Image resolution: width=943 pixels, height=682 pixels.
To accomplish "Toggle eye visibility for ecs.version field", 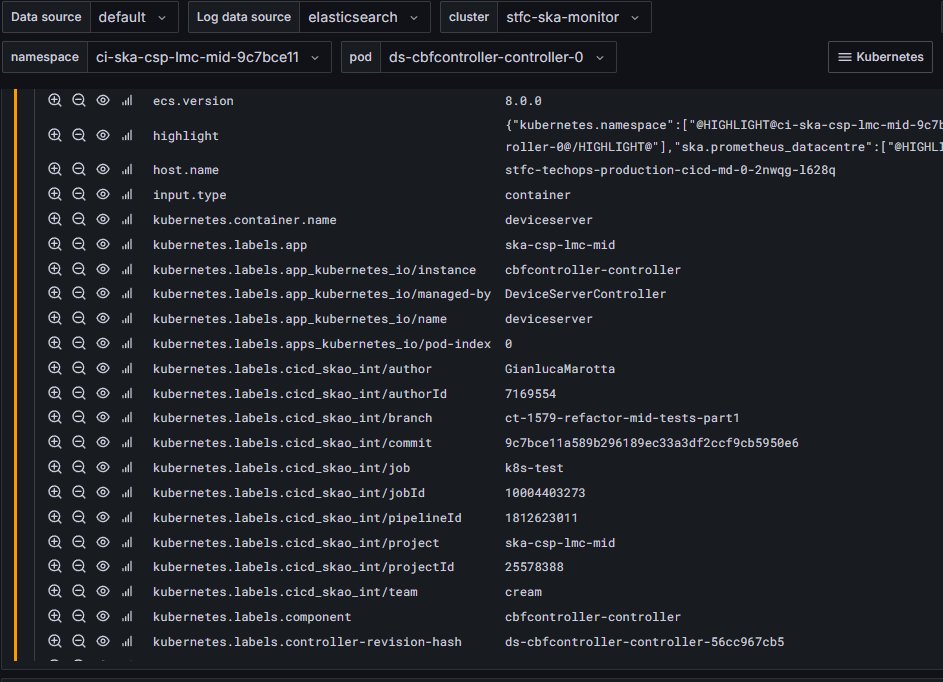I will [103, 100].
